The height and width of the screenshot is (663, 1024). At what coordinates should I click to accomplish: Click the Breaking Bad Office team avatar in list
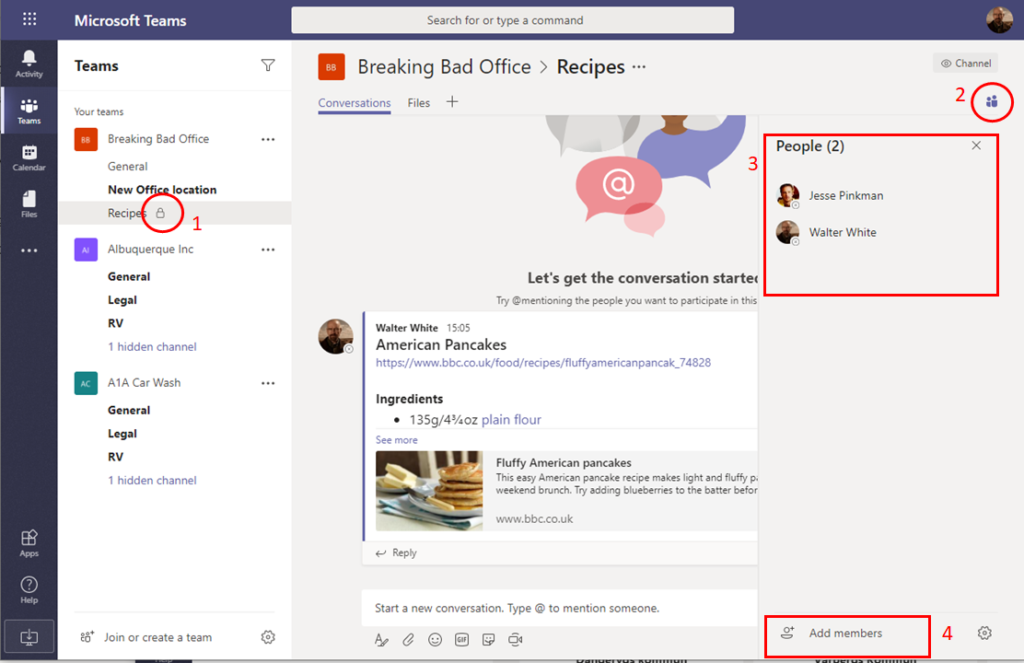86,139
